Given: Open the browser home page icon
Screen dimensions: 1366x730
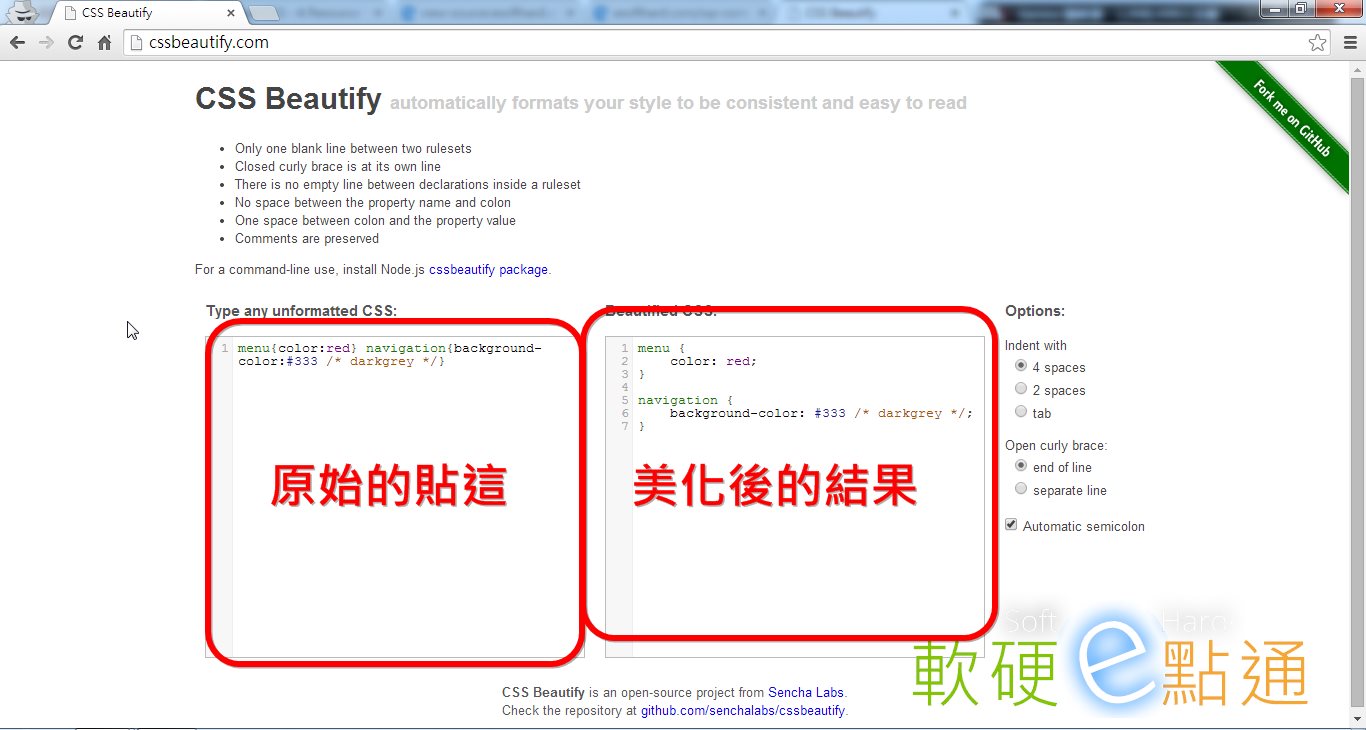Looking at the screenshot, I should click(x=104, y=43).
